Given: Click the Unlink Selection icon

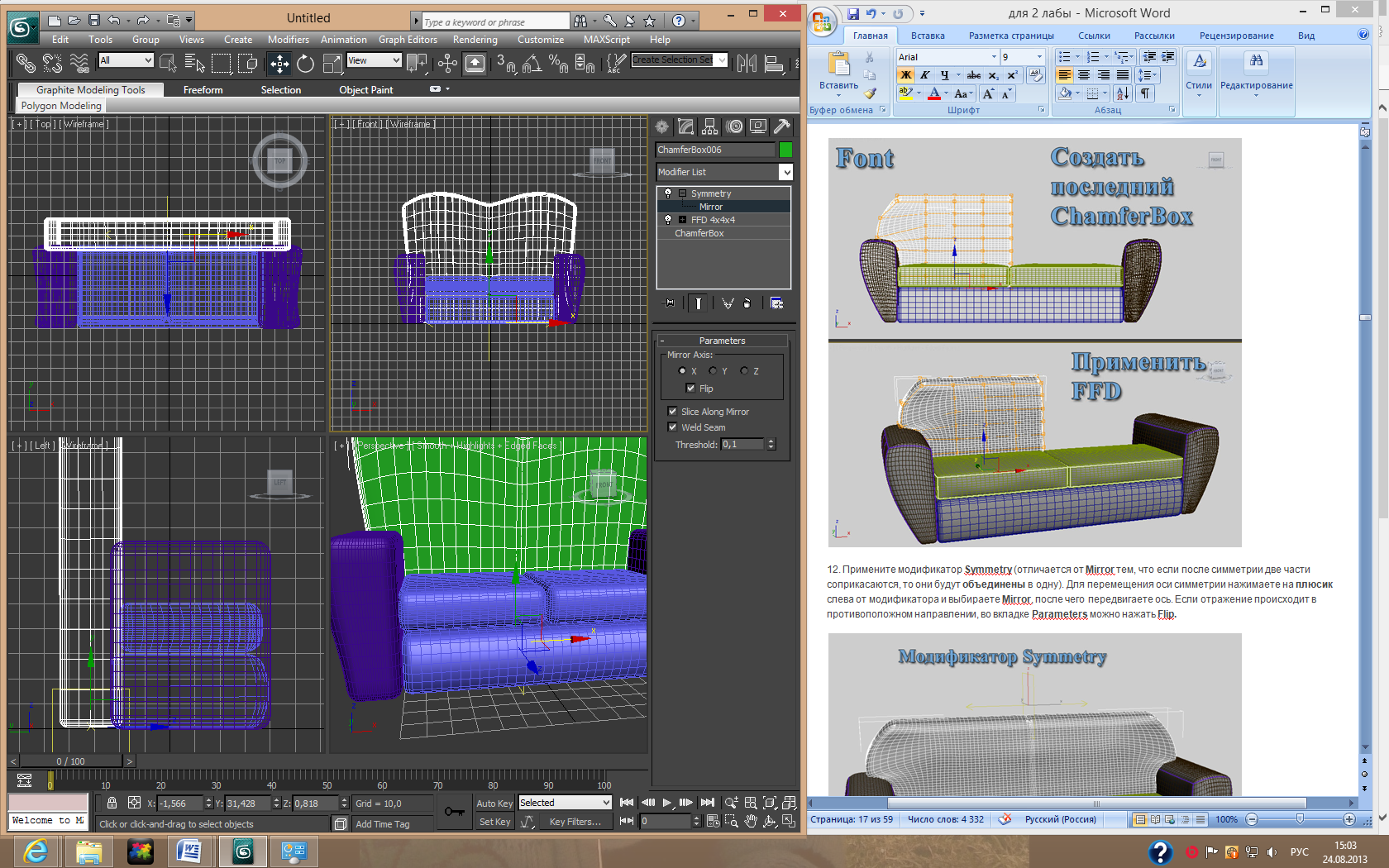Looking at the screenshot, I should [x=52, y=63].
